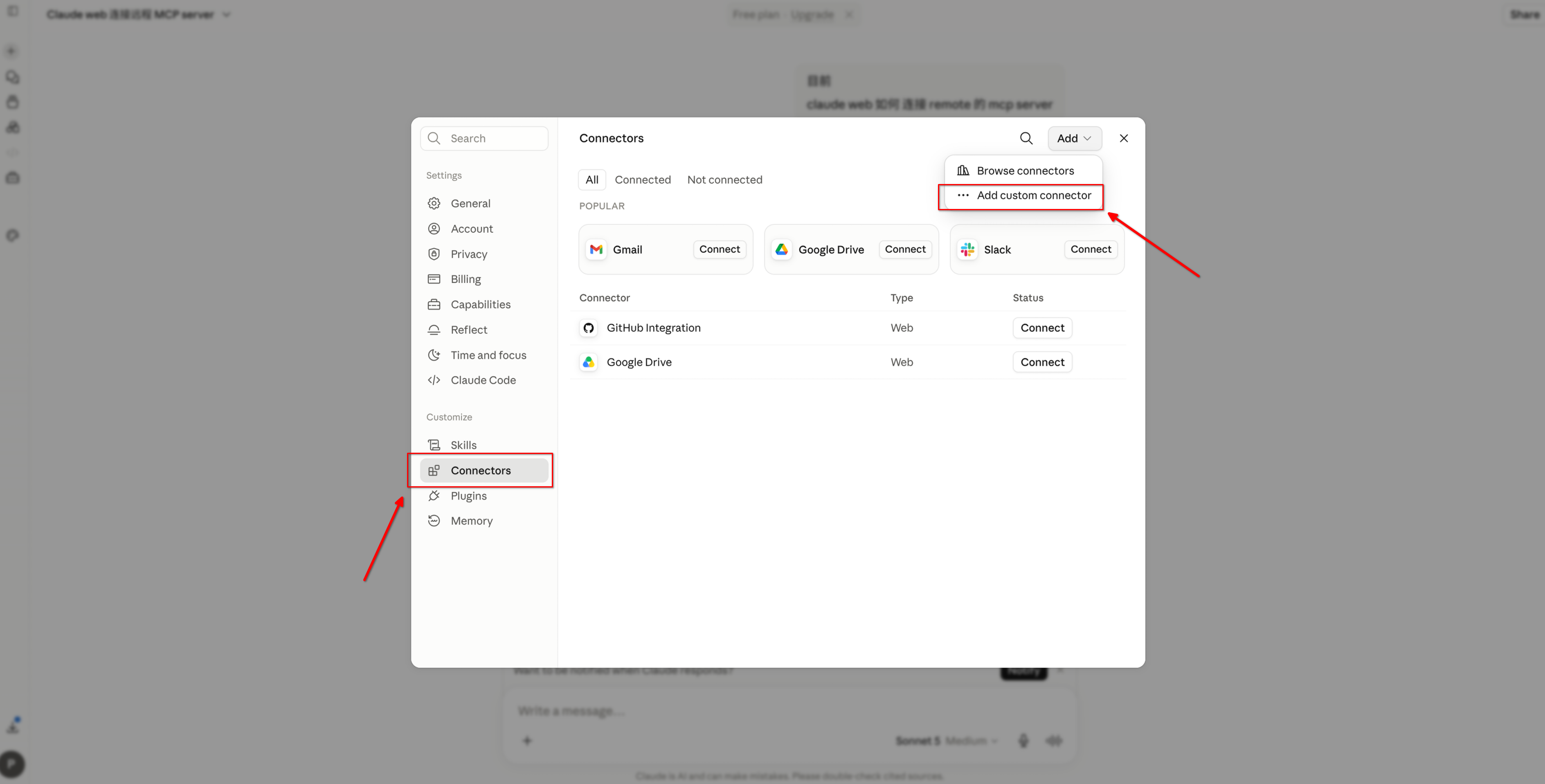
Task: Connect the GitHub Integration row
Action: [x=1042, y=328]
